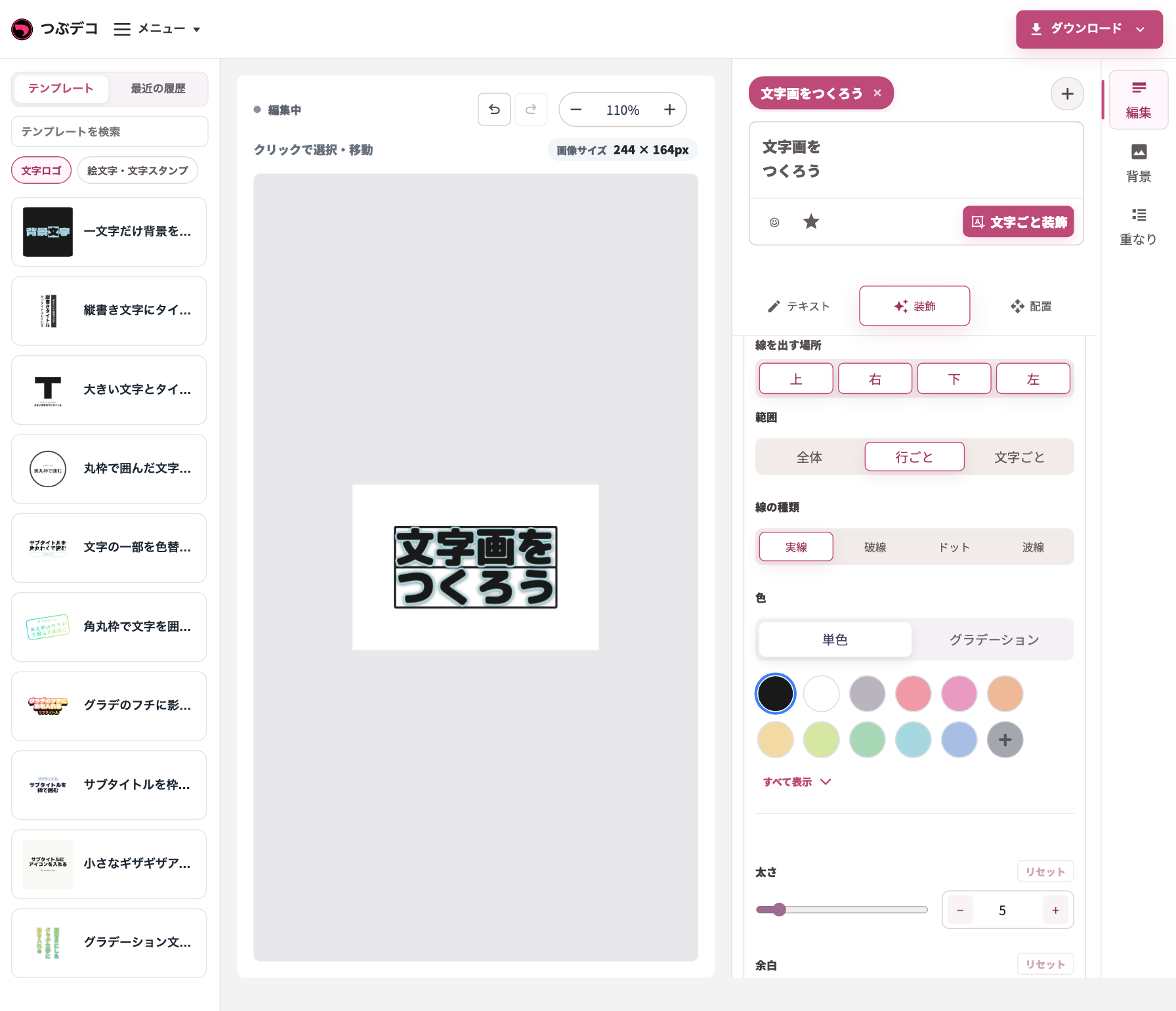
Task: Toggle the 上 line position
Action: pos(796,379)
